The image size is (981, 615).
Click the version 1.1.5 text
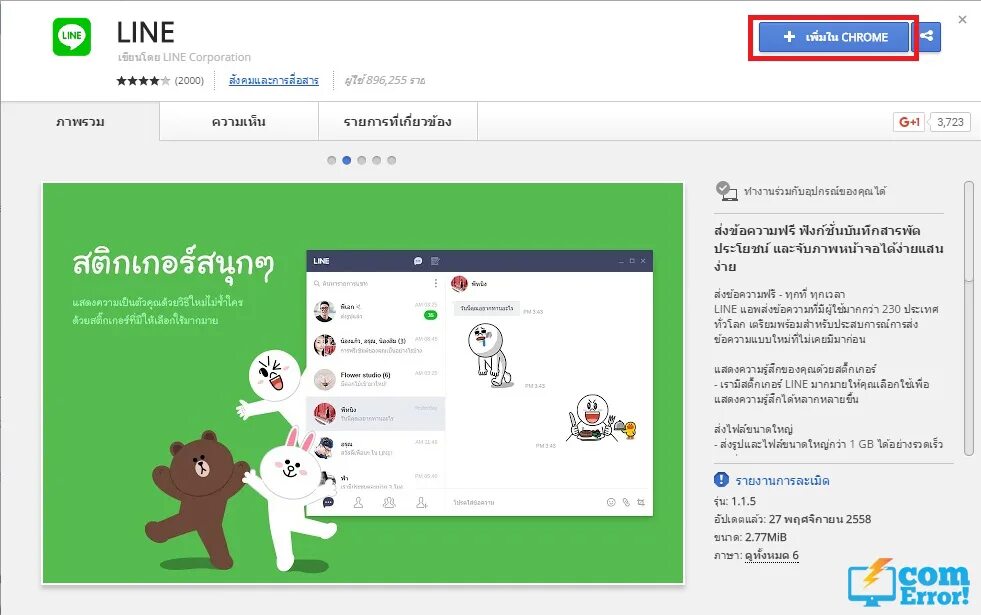734,501
